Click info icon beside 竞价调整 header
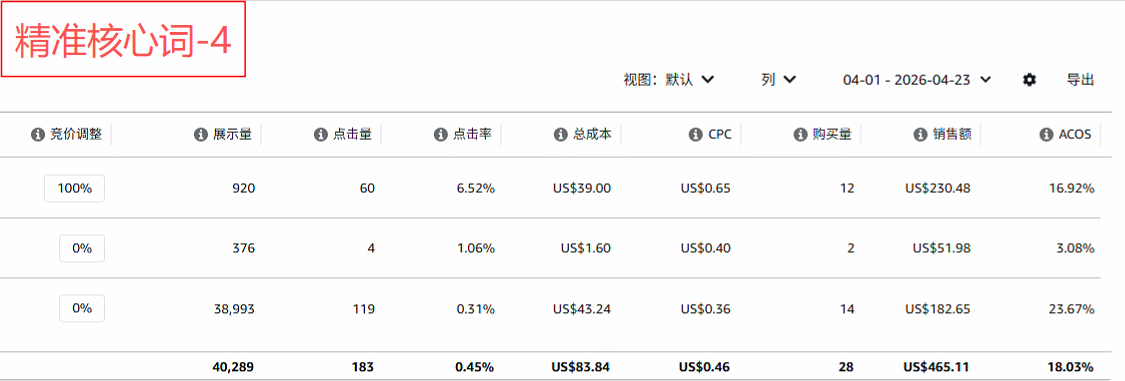 point(38,134)
